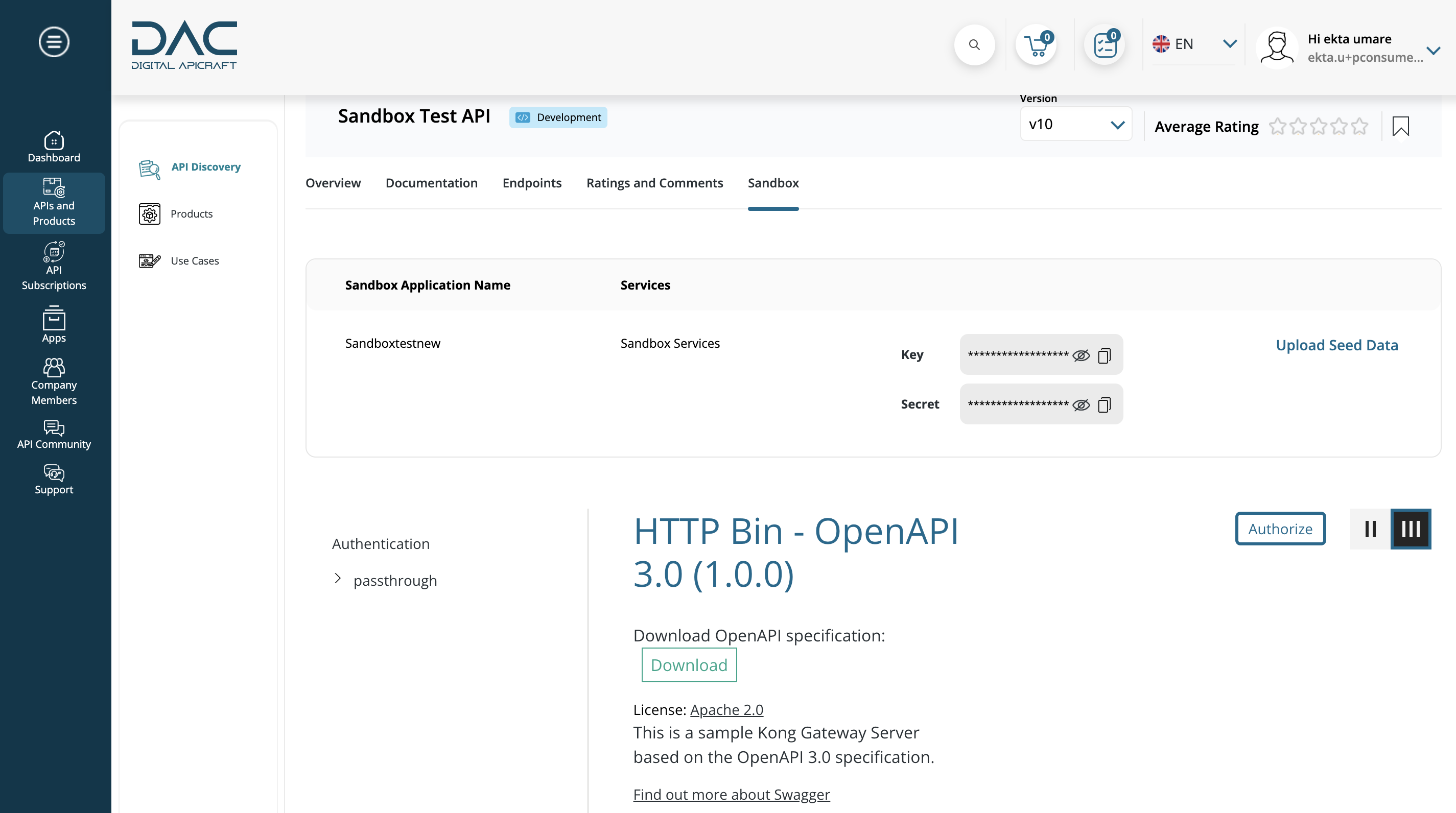The height and width of the screenshot is (813, 1456).
Task: Switch to two-column layout icon
Action: coord(1370,529)
